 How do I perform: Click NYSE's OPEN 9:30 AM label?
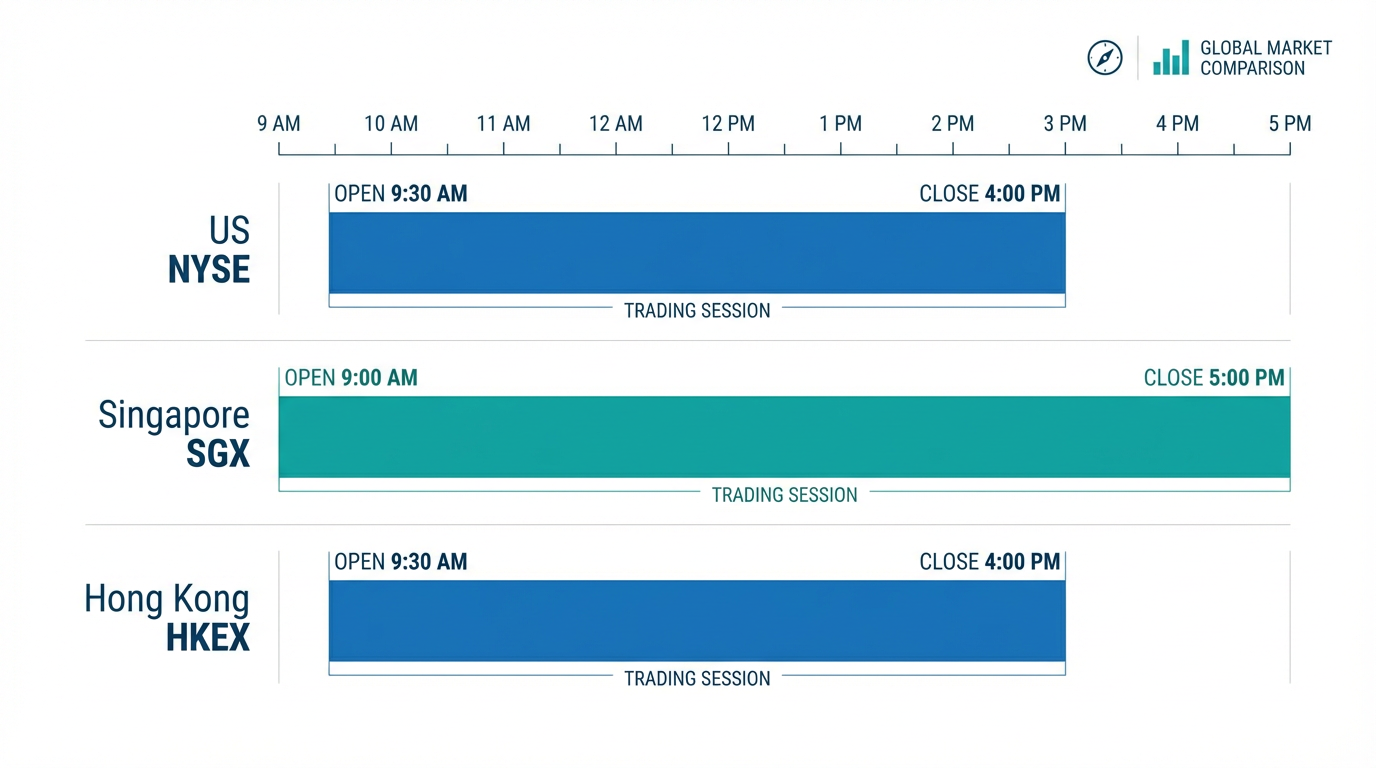(x=401, y=194)
